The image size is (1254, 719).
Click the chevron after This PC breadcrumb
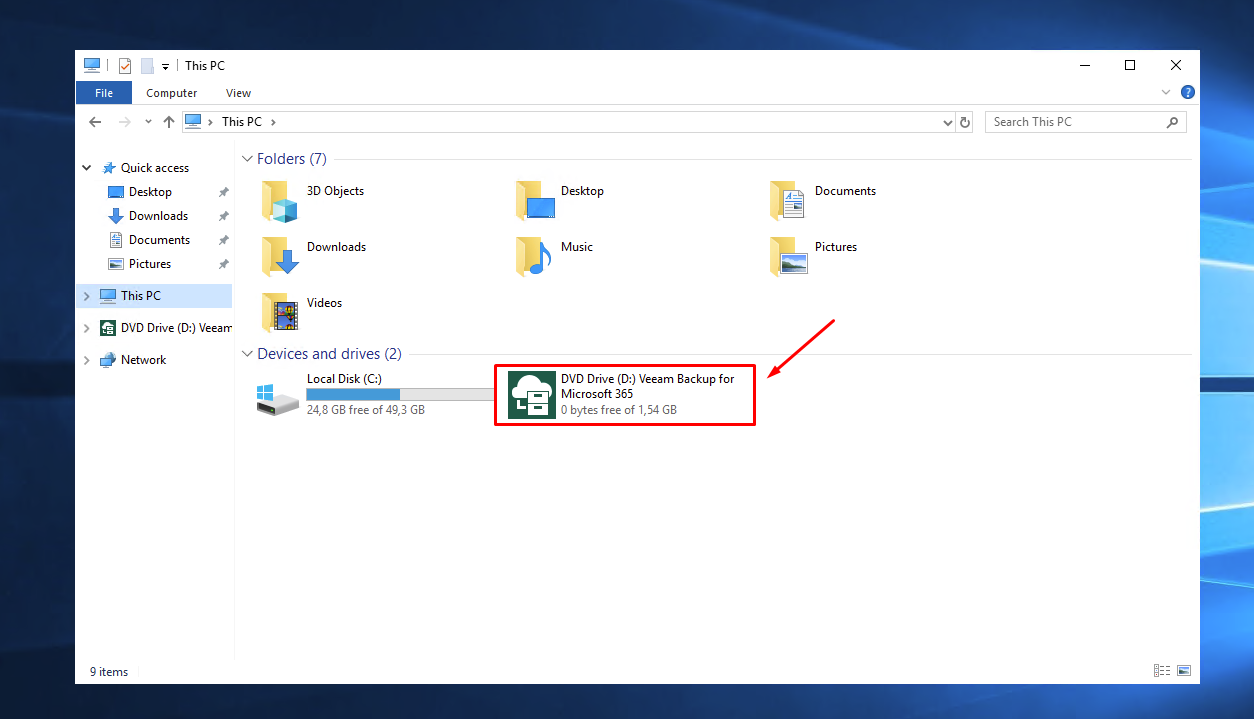pos(273,122)
